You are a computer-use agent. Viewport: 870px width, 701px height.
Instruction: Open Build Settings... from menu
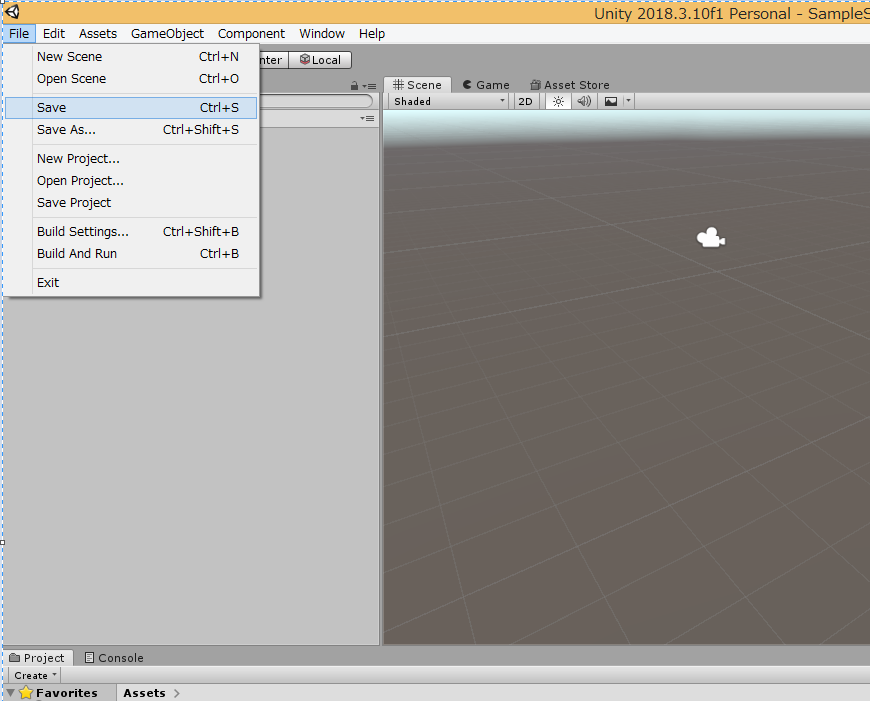pyautogui.click(x=131, y=231)
